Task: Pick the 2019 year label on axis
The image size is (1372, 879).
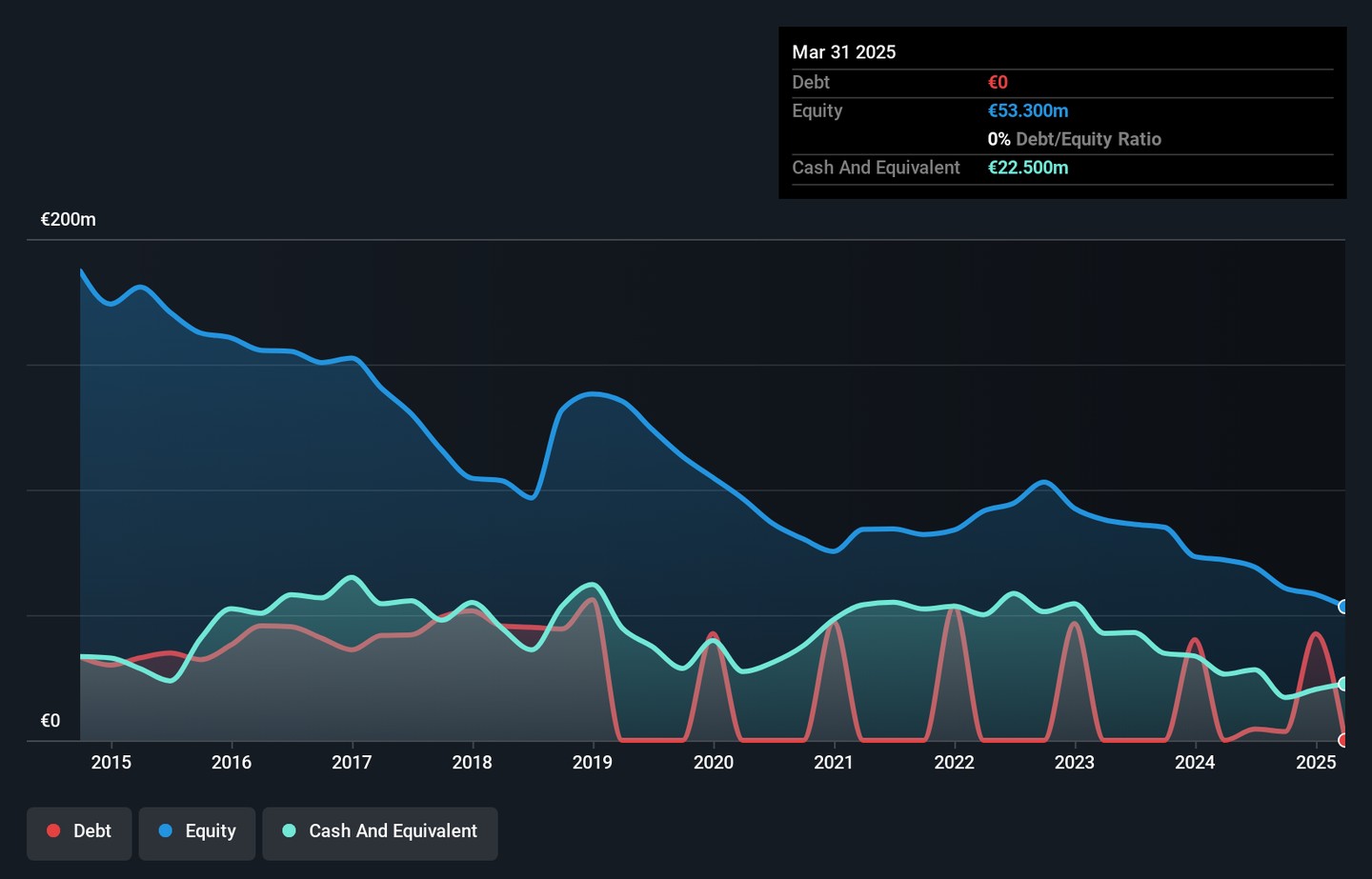Action: pos(593,762)
